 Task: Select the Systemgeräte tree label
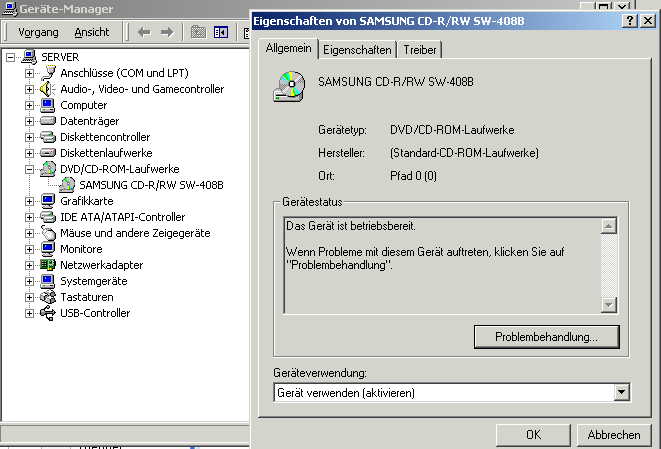(x=94, y=281)
